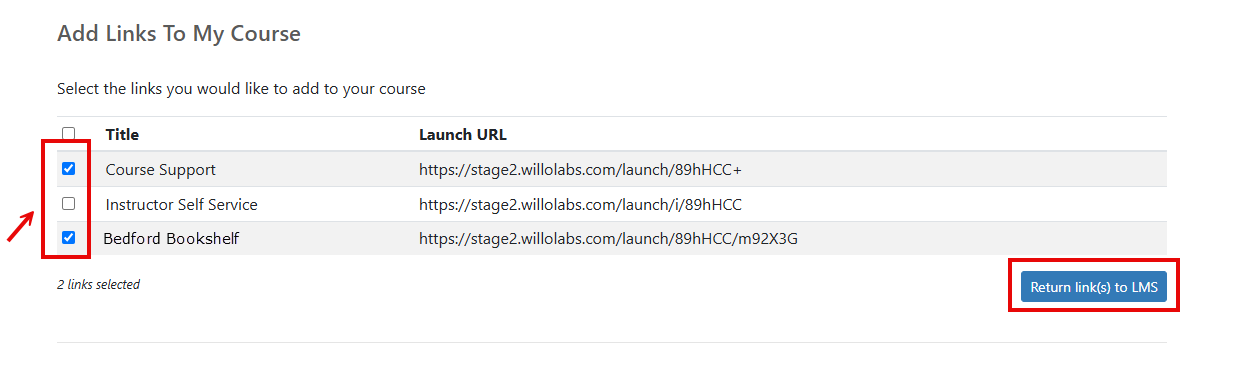The height and width of the screenshot is (381, 1253).
Task: Uncheck the Course Support checkbox
Action: click(68, 169)
